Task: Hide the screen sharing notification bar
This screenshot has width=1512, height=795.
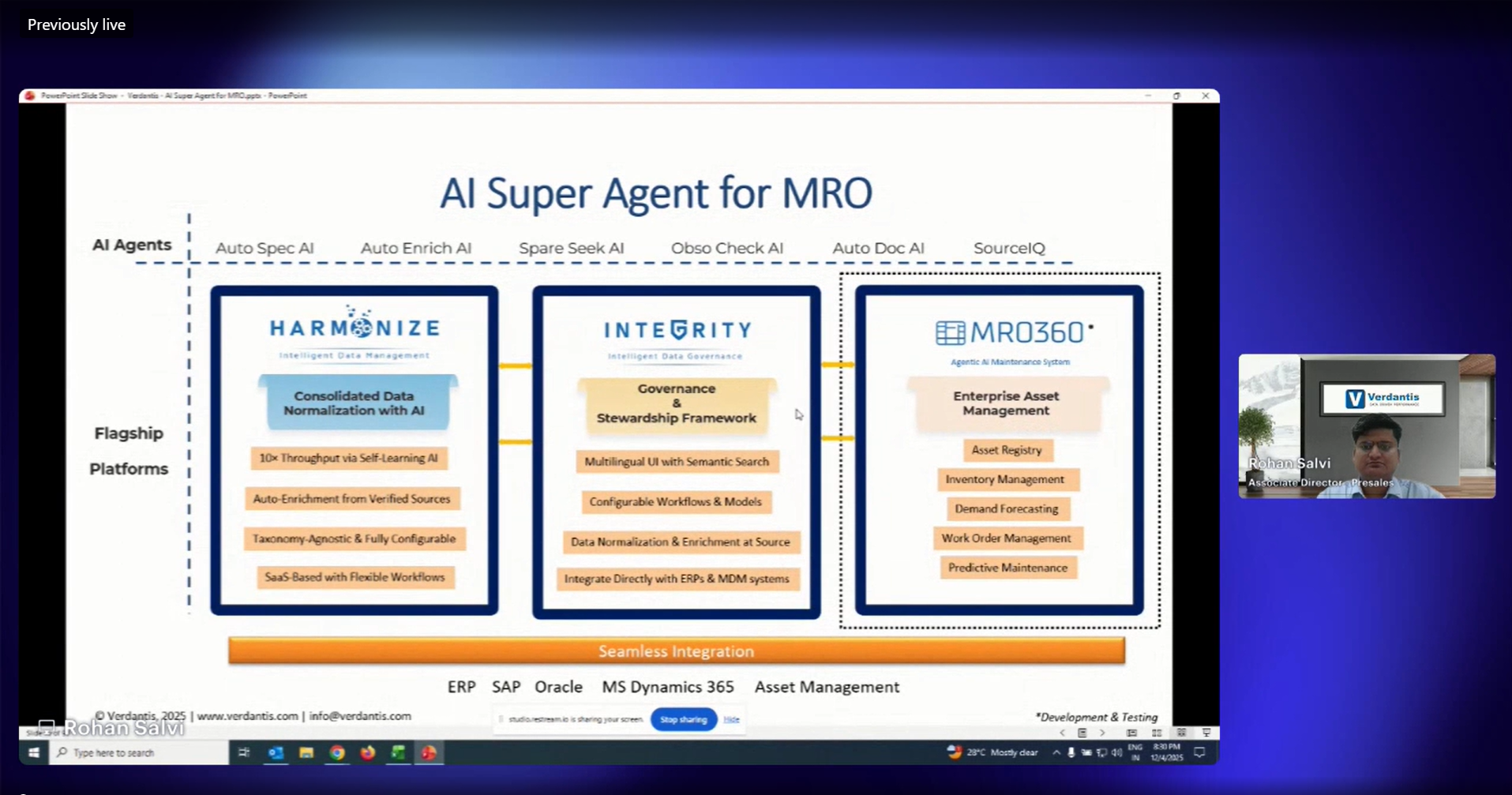Action: (731, 719)
